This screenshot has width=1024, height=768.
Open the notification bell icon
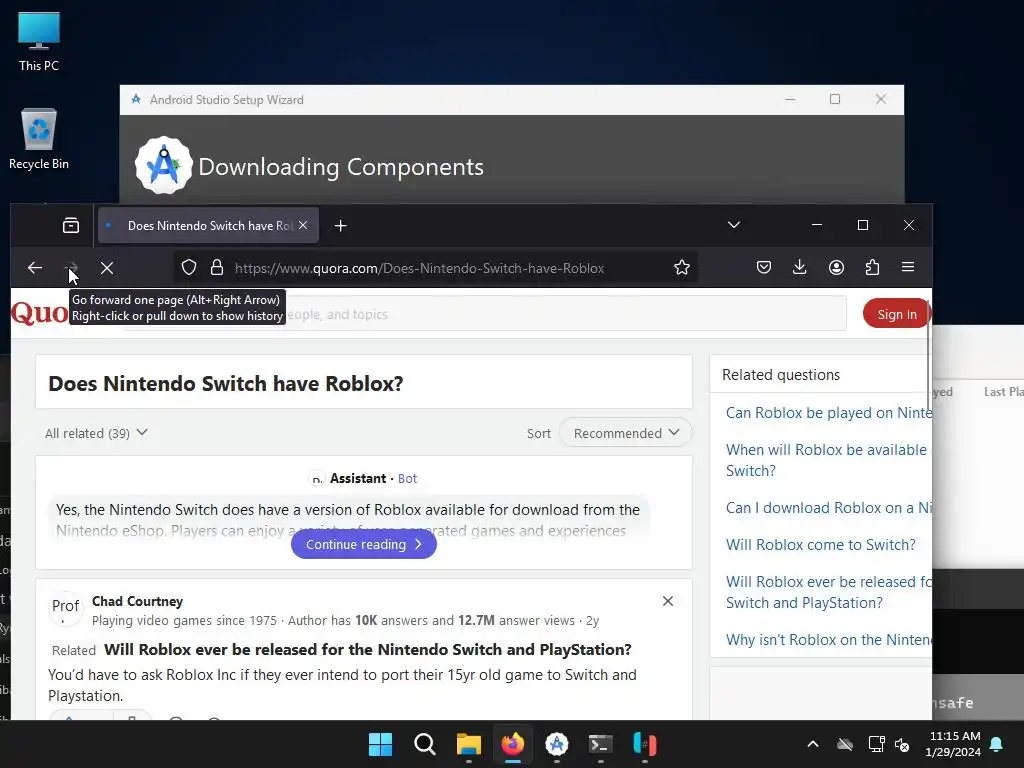point(997,744)
